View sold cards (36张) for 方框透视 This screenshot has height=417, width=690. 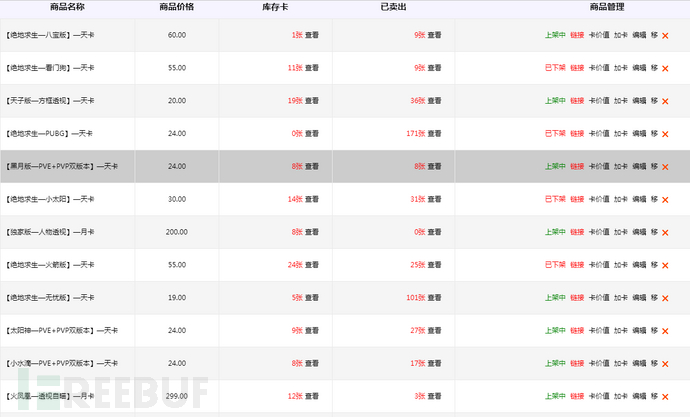click(434, 100)
